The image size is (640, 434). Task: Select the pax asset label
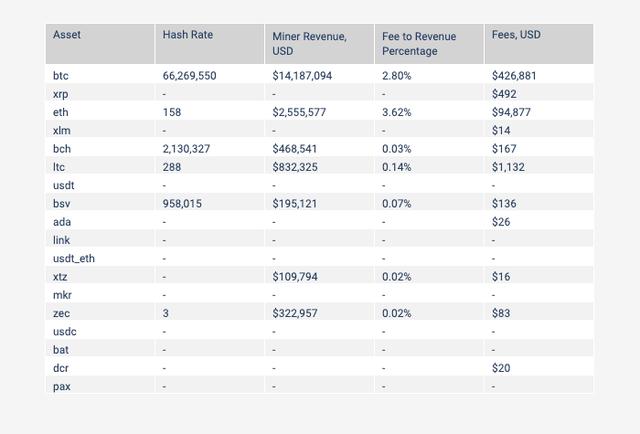tap(62, 386)
